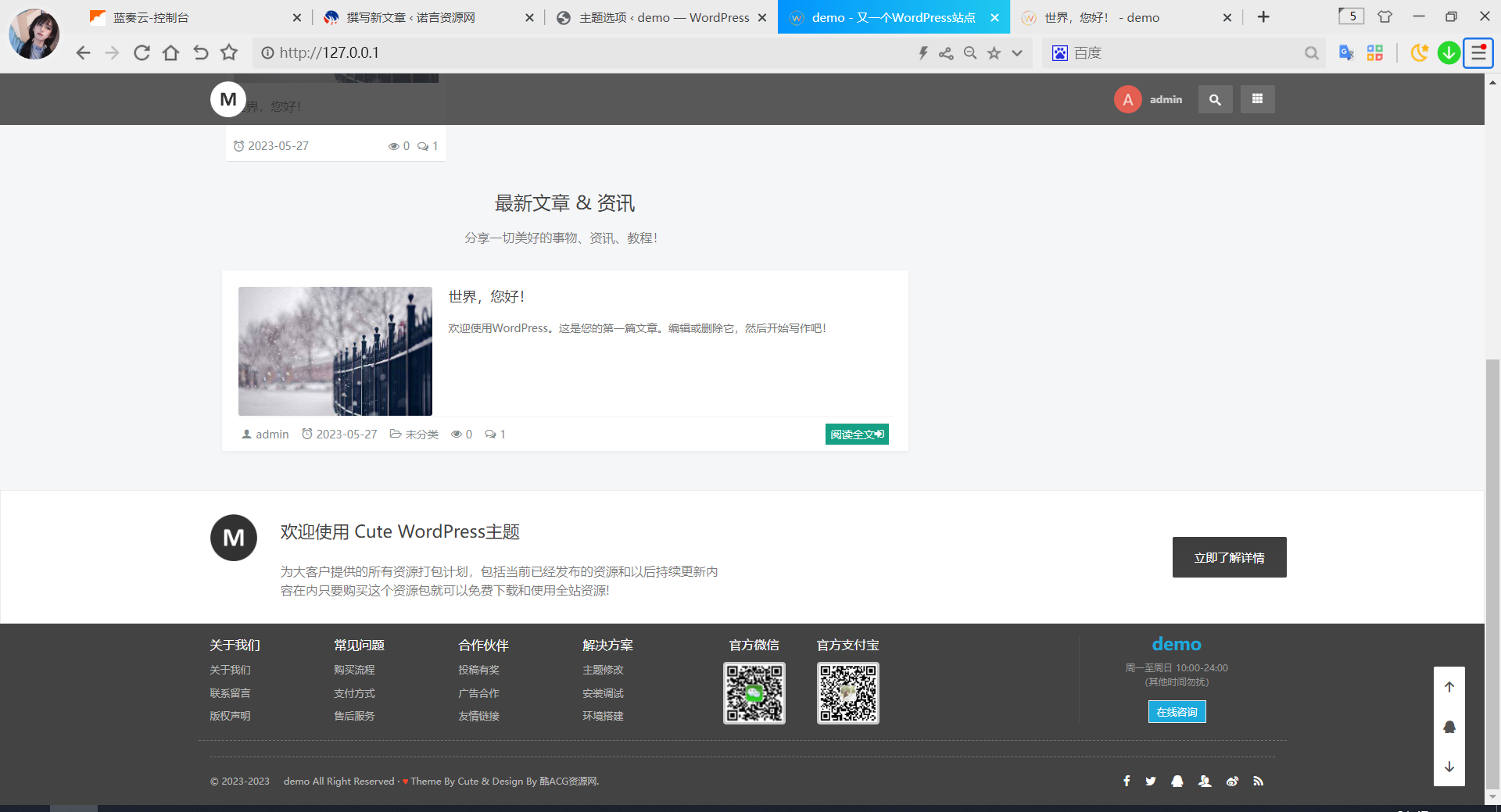The width and height of the screenshot is (1501, 812).
Task: Click the header search button
Action: coord(1215,99)
